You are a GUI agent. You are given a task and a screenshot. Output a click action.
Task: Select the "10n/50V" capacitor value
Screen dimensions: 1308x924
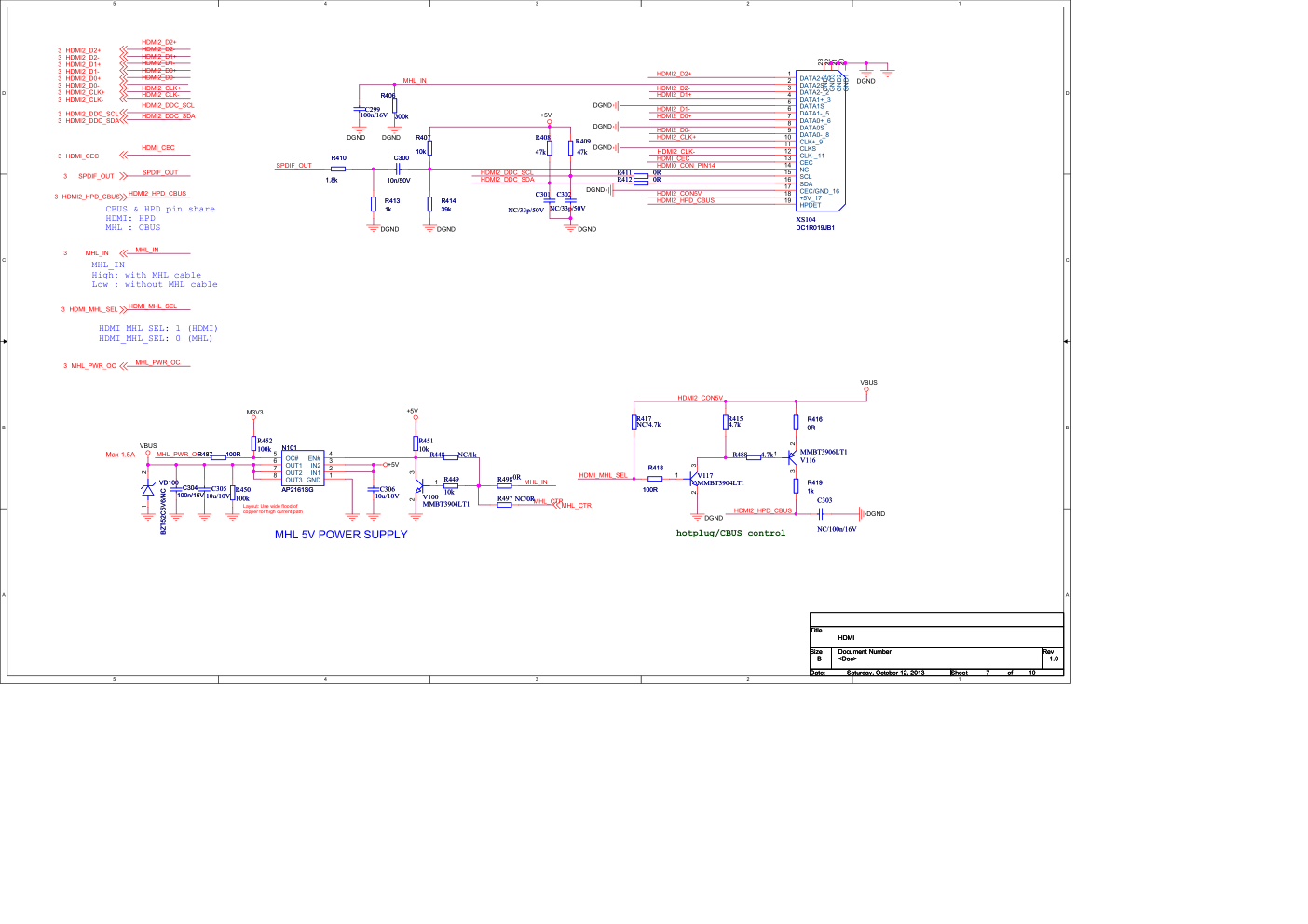[x=399, y=181]
